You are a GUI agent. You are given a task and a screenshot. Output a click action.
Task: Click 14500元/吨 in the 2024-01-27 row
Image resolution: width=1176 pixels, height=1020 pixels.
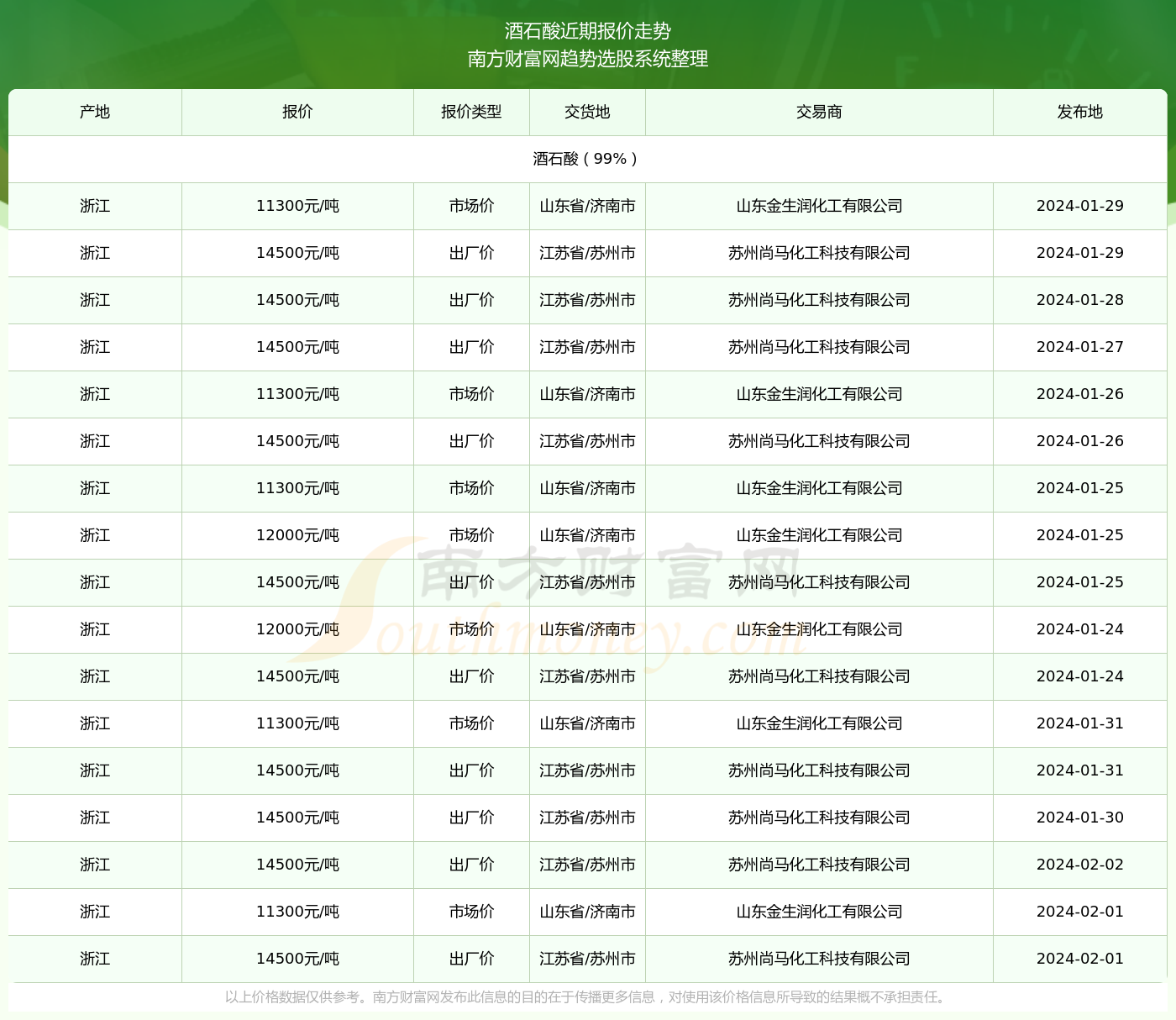297,347
